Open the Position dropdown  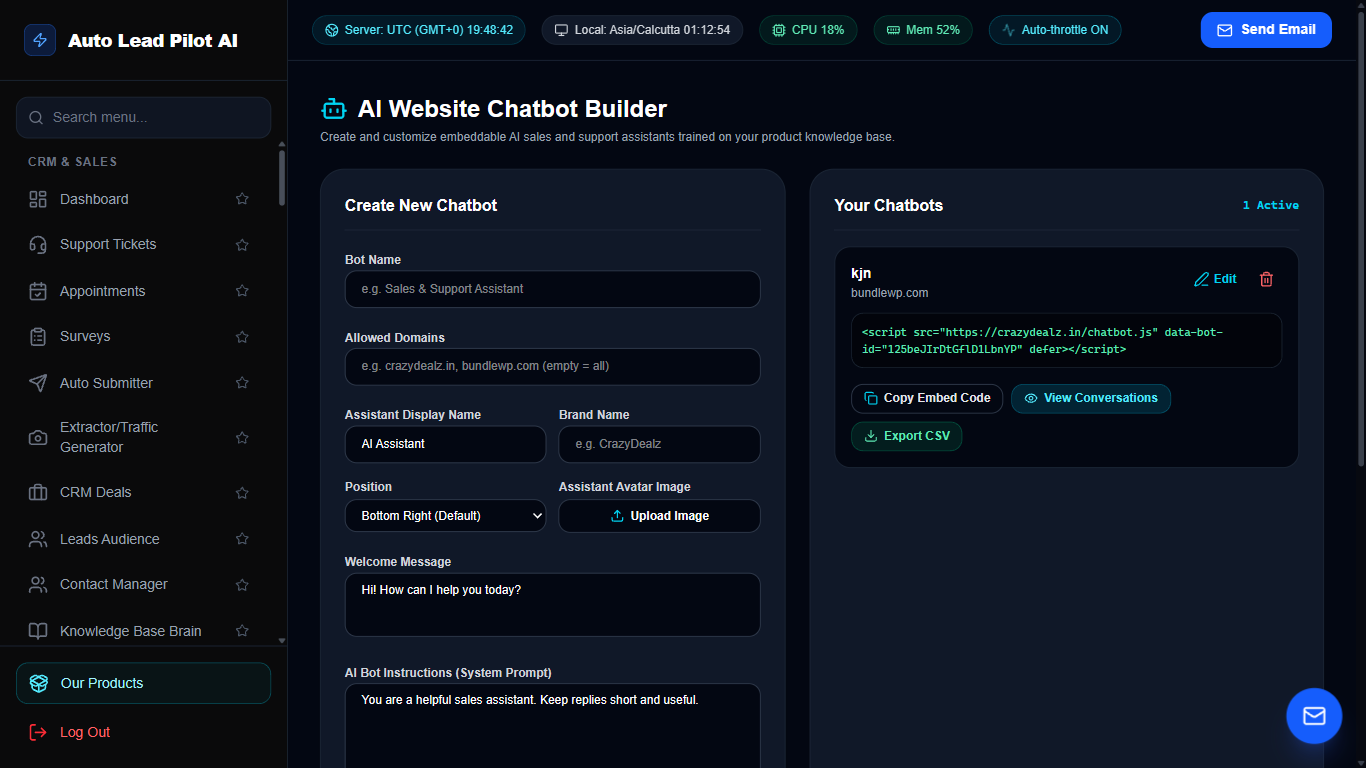(446, 516)
